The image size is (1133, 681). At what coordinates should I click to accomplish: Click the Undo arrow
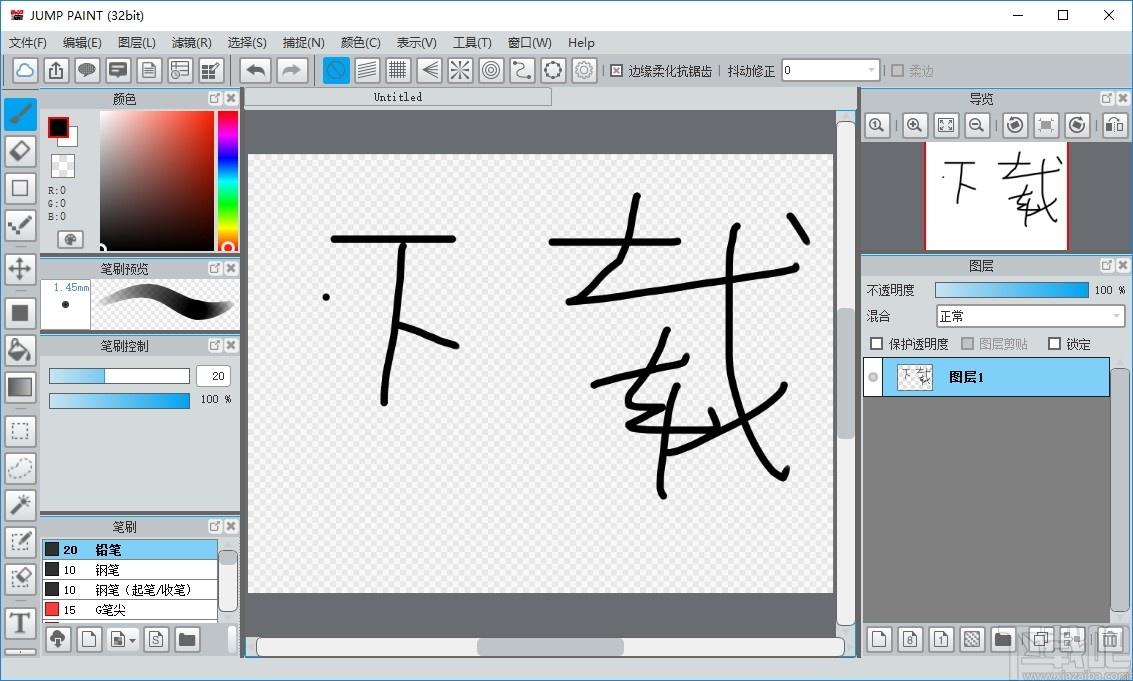pos(256,70)
